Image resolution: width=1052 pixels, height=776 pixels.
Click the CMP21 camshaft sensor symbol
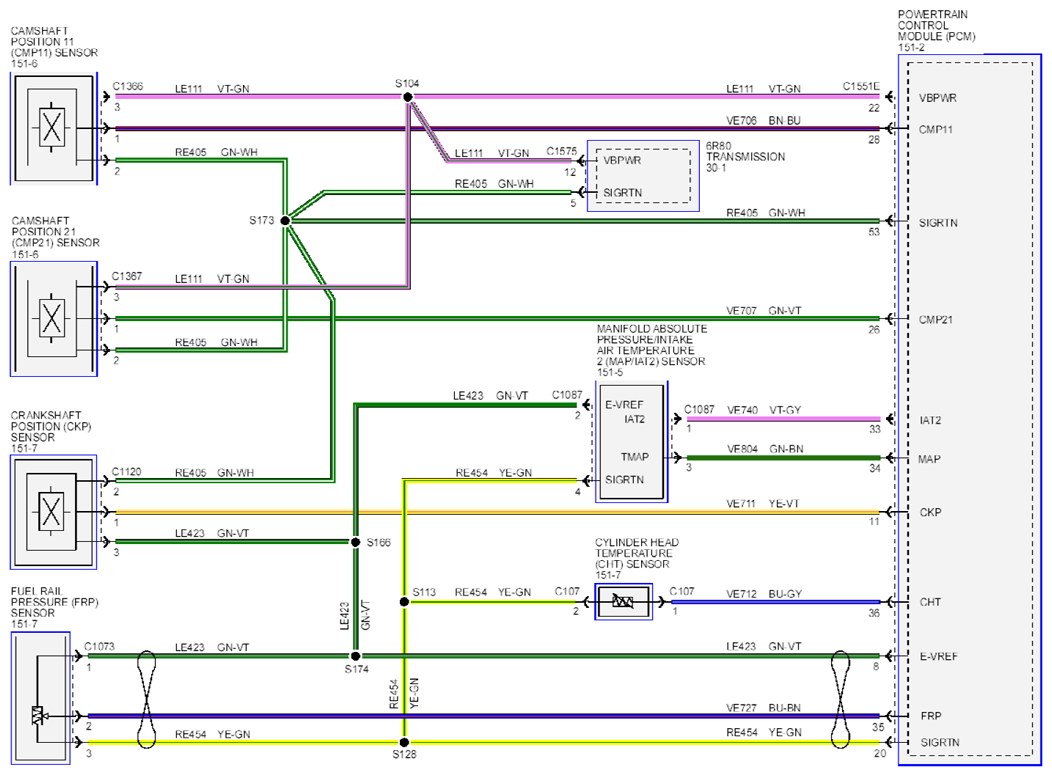[x=54, y=319]
